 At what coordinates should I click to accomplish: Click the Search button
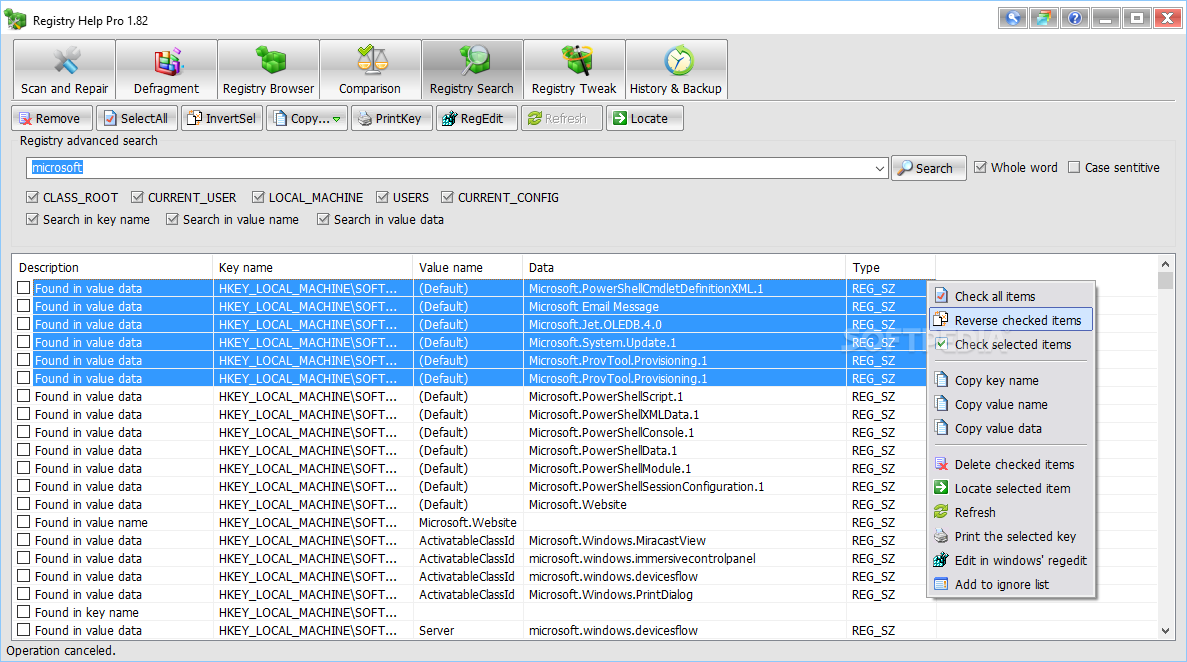tap(928, 168)
